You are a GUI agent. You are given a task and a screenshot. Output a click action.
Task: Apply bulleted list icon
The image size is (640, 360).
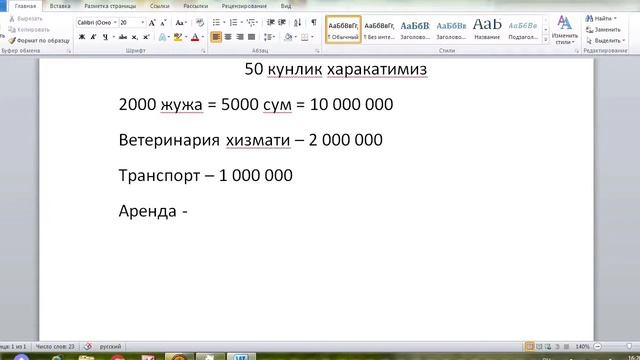pos(216,22)
